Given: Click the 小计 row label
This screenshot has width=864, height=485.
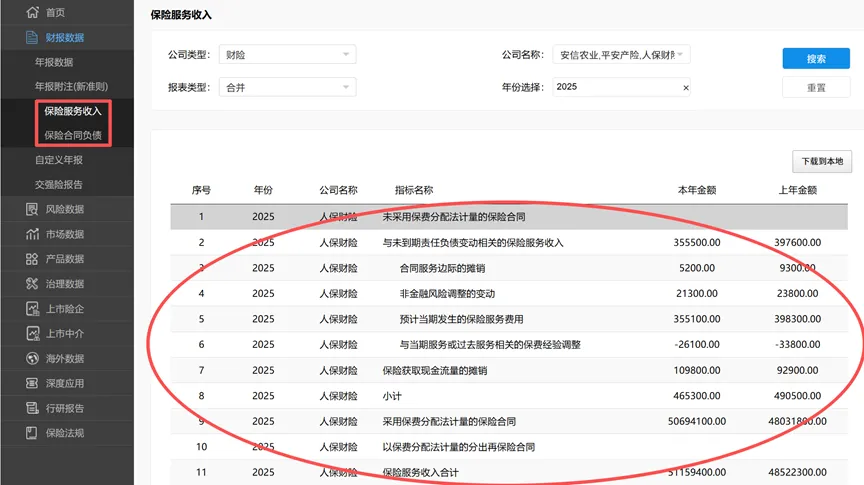Looking at the screenshot, I should point(392,396).
